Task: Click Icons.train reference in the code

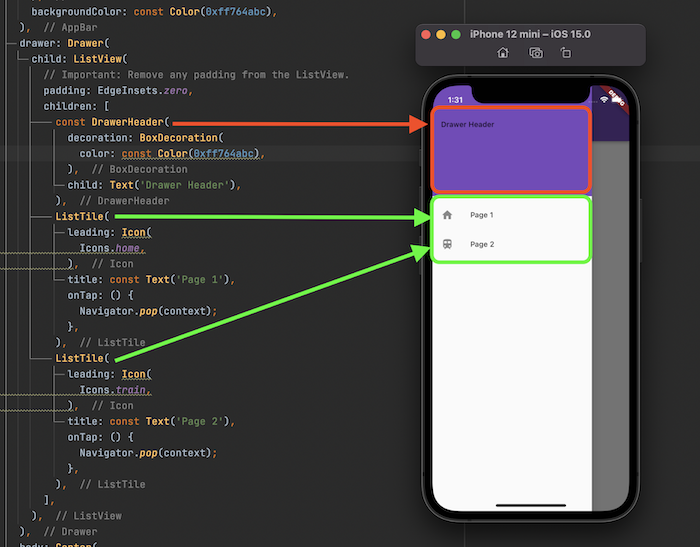Action: click(115, 390)
